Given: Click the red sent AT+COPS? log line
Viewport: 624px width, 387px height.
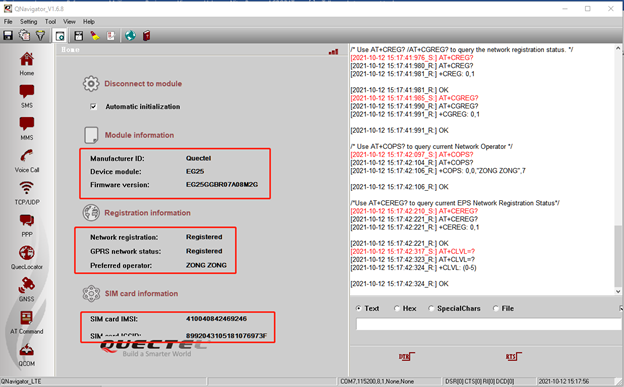Looking at the screenshot, I should click(412, 154).
